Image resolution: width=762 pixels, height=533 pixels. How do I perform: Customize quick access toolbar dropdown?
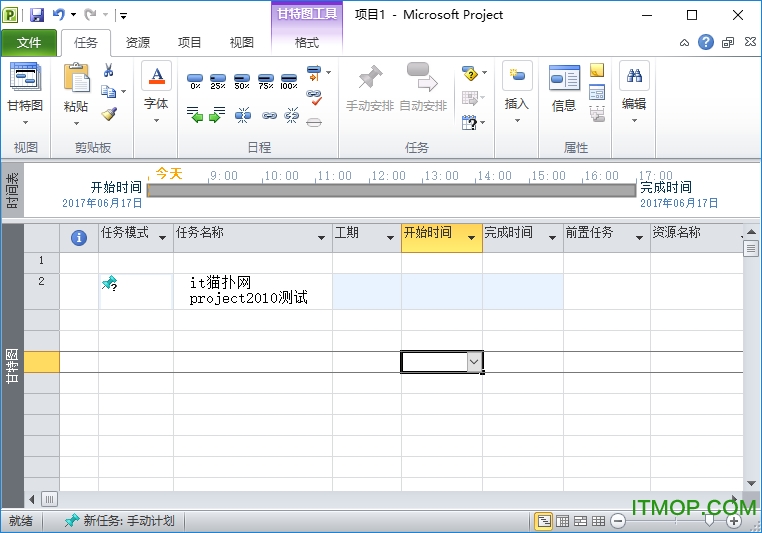[x=123, y=16]
